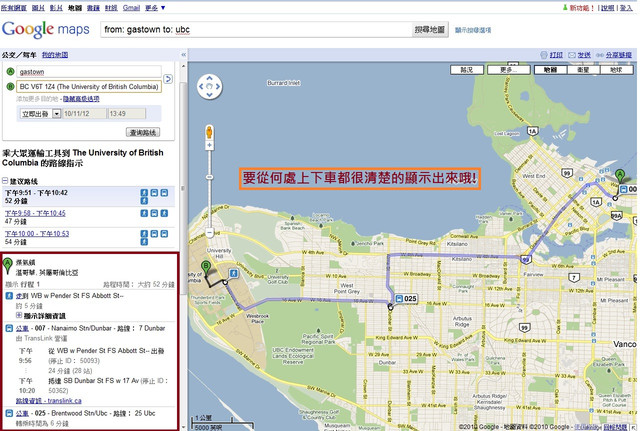This screenshot has height=431, width=640.
Task: Open Images in top navigation bar
Action: click(38, 8)
